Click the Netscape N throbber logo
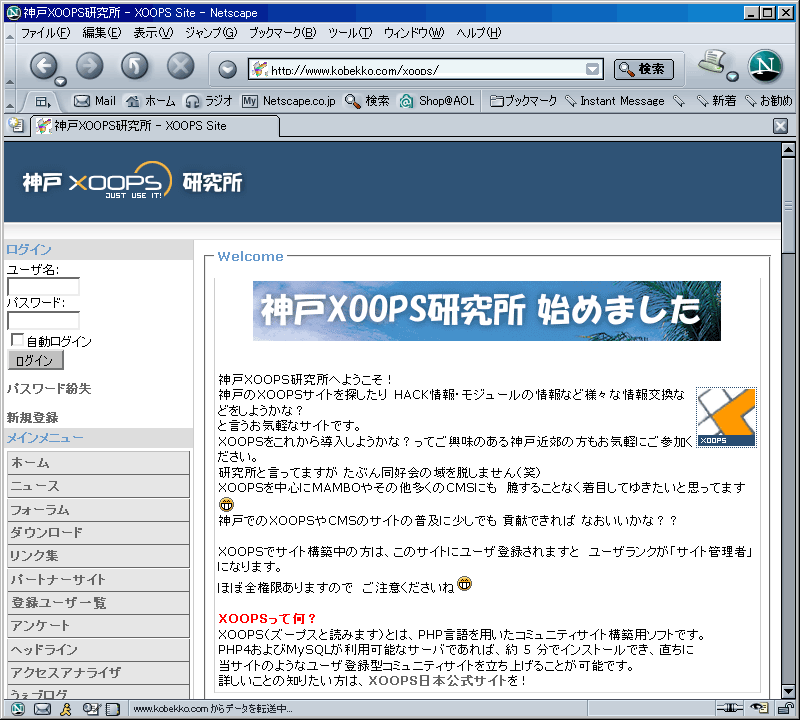Image resolution: width=800 pixels, height=720 pixels. pos(765,66)
